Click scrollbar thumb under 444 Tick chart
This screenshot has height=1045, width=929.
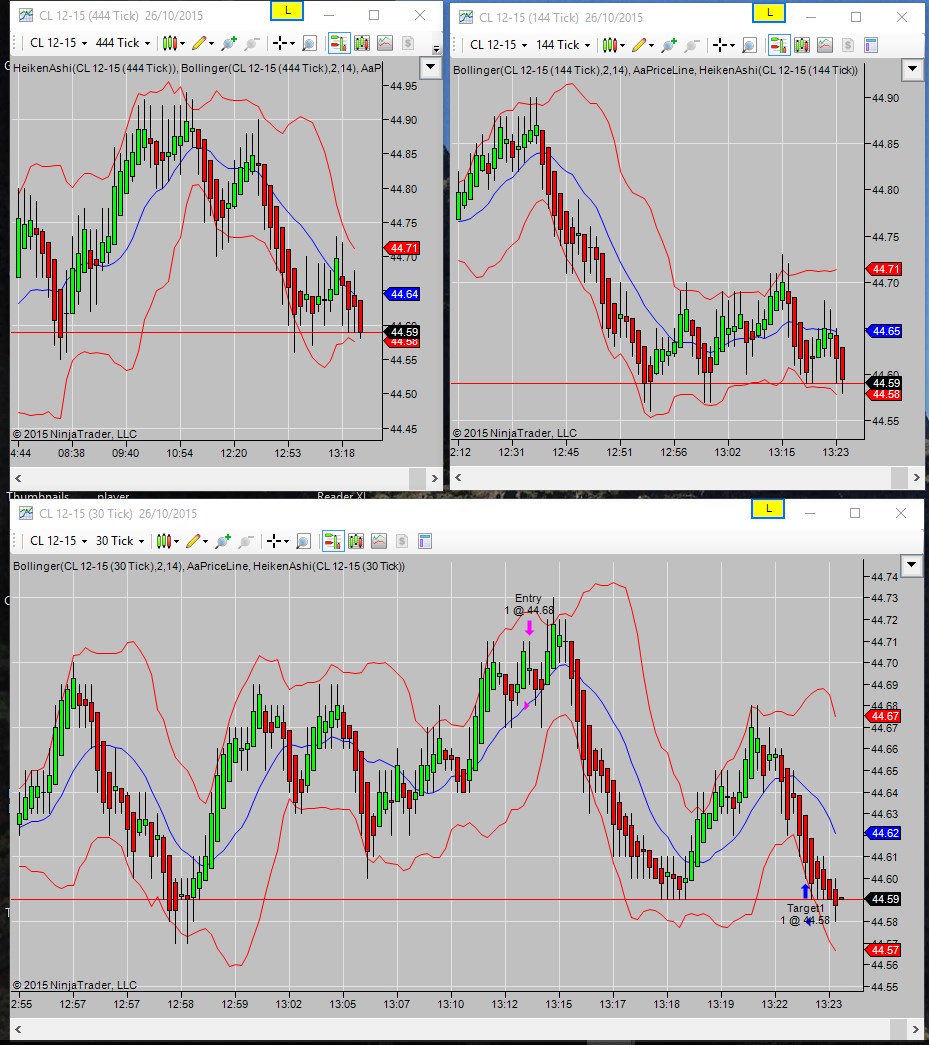pyautogui.click(x=417, y=479)
